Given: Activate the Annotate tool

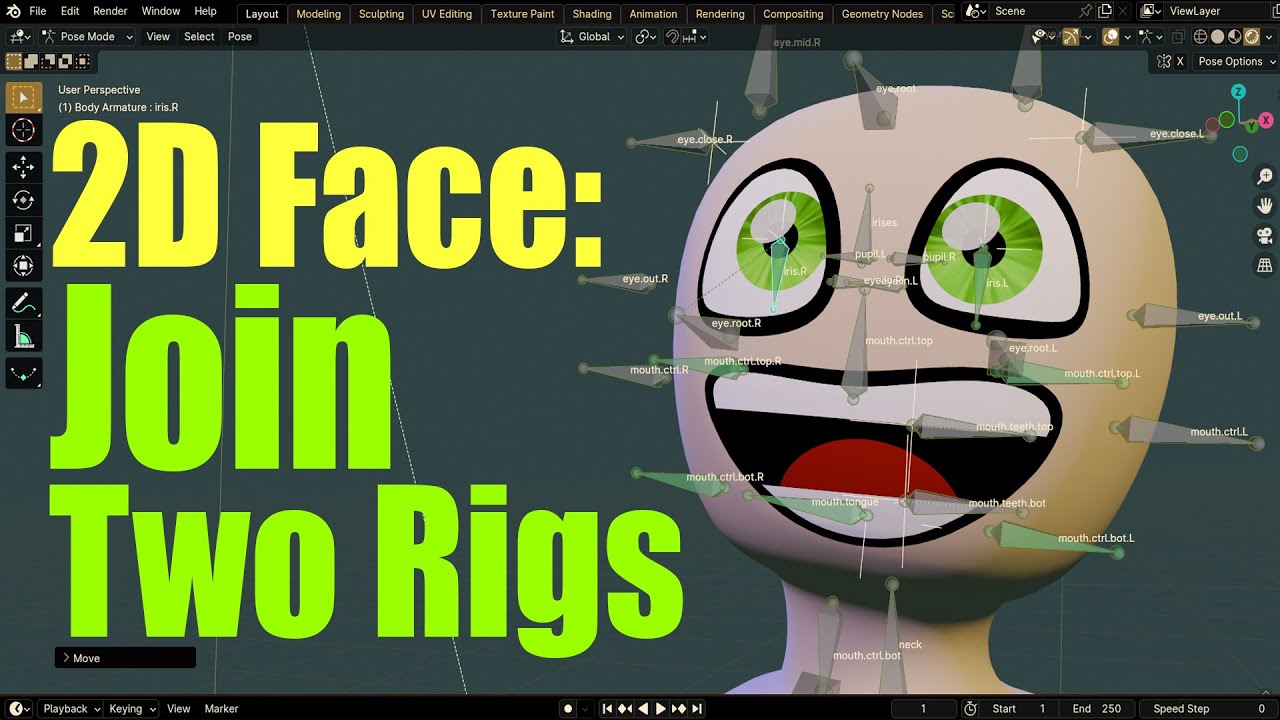Looking at the screenshot, I should pyautogui.click(x=24, y=302).
